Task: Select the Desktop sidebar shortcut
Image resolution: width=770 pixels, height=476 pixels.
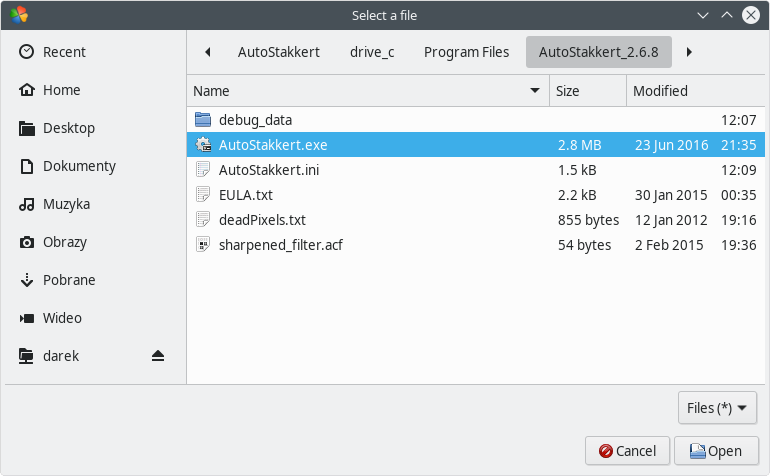Action: coord(93,128)
